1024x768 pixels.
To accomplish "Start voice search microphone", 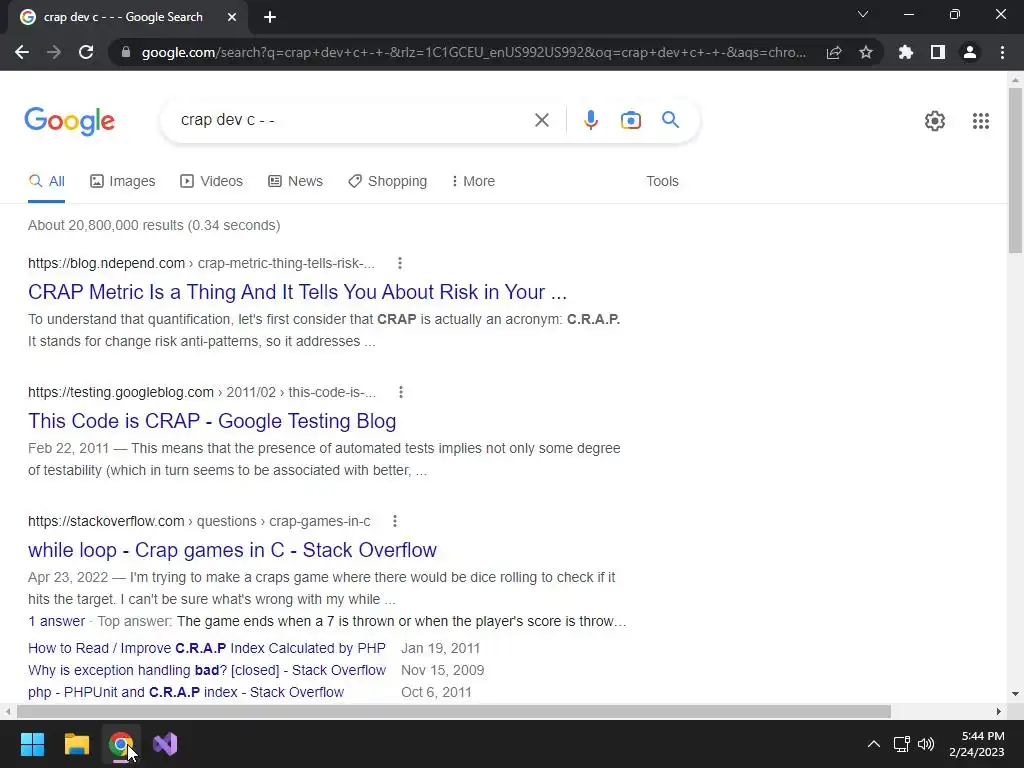I will (x=590, y=120).
